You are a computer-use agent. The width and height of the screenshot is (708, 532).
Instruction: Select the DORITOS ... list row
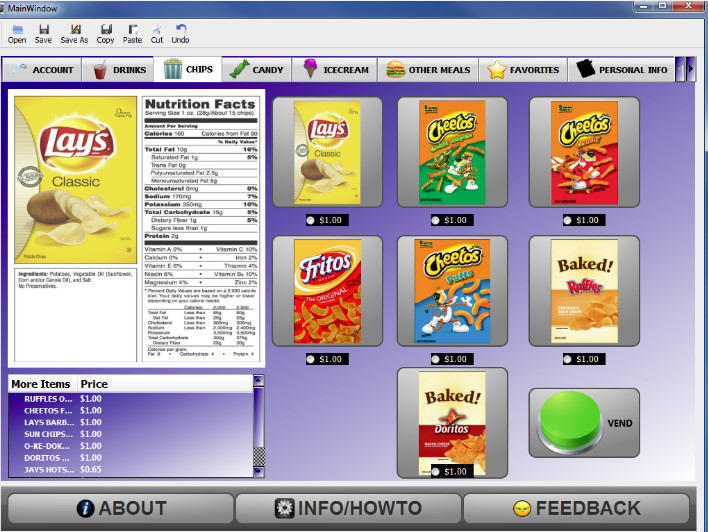point(131,457)
